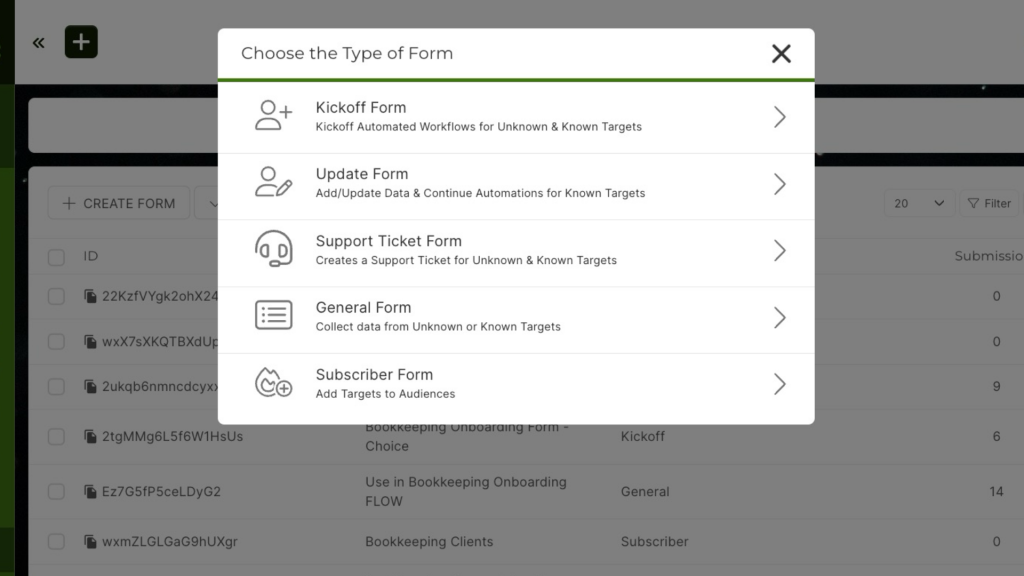1024x576 pixels.
Task: Open the Filter button
Action: pyautogui.click(x=988, y=203)
